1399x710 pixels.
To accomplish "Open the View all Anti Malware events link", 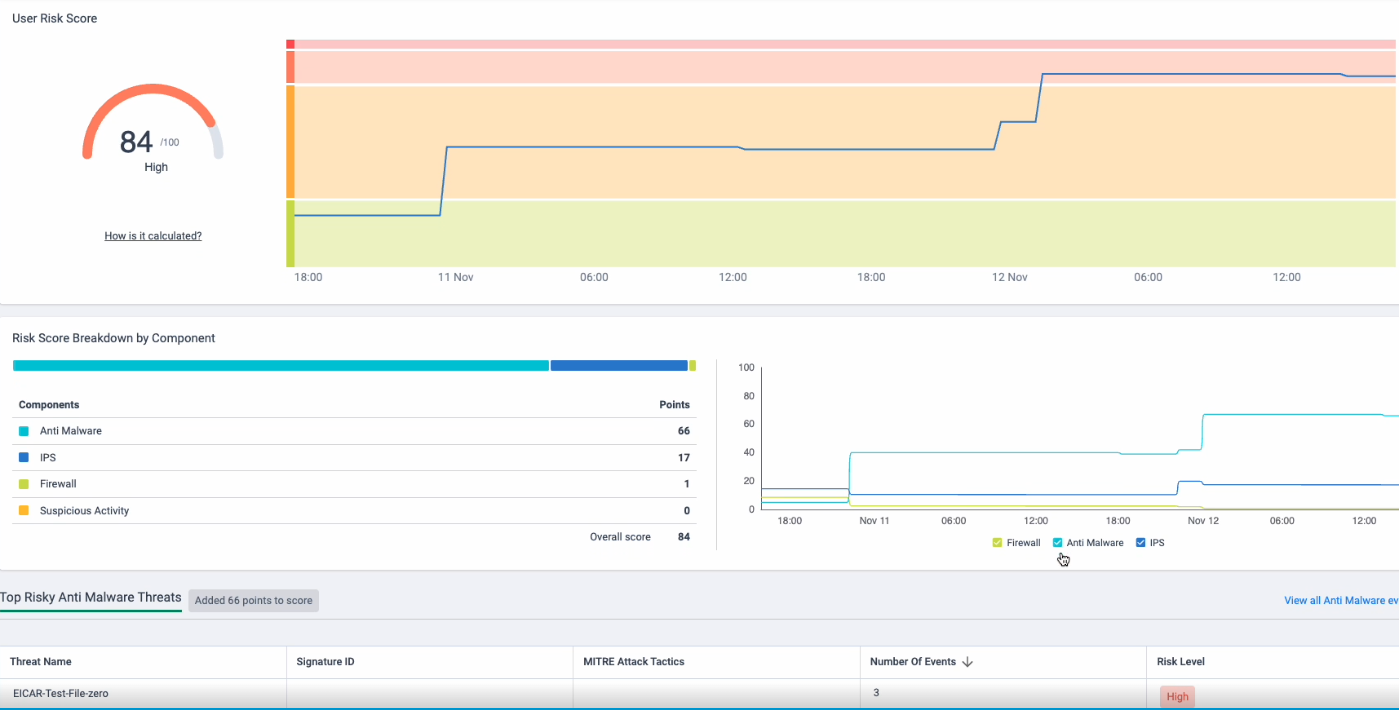I will point(1340,601).
